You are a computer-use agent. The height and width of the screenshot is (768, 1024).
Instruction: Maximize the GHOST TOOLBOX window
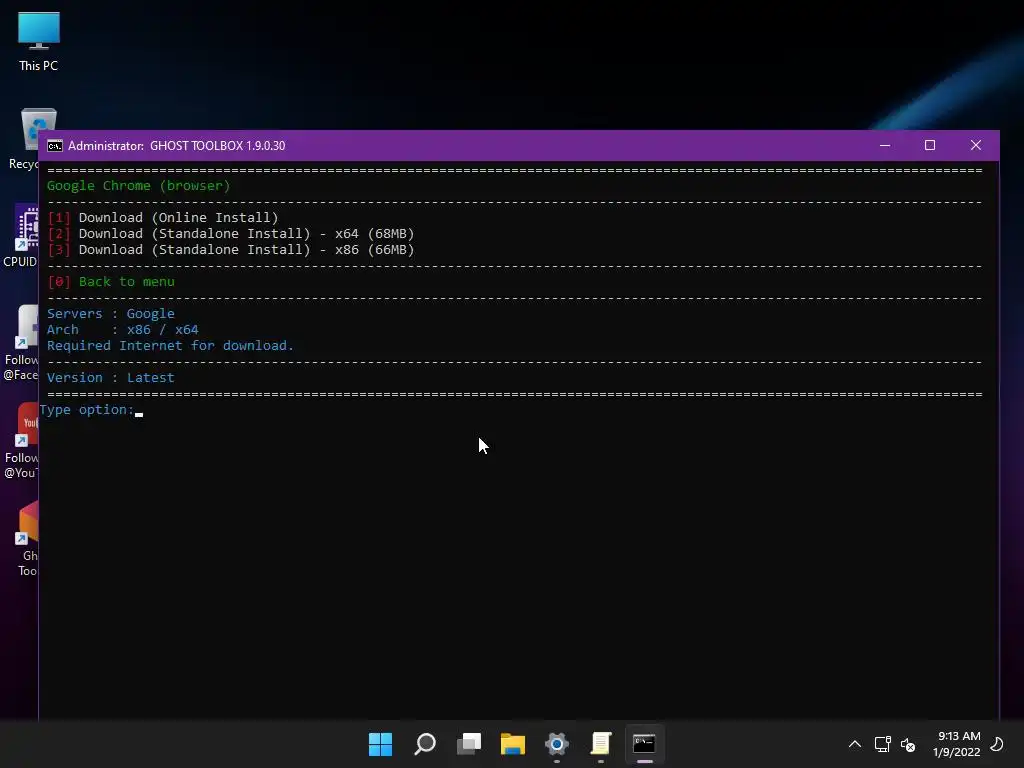[x=930, y=145]
